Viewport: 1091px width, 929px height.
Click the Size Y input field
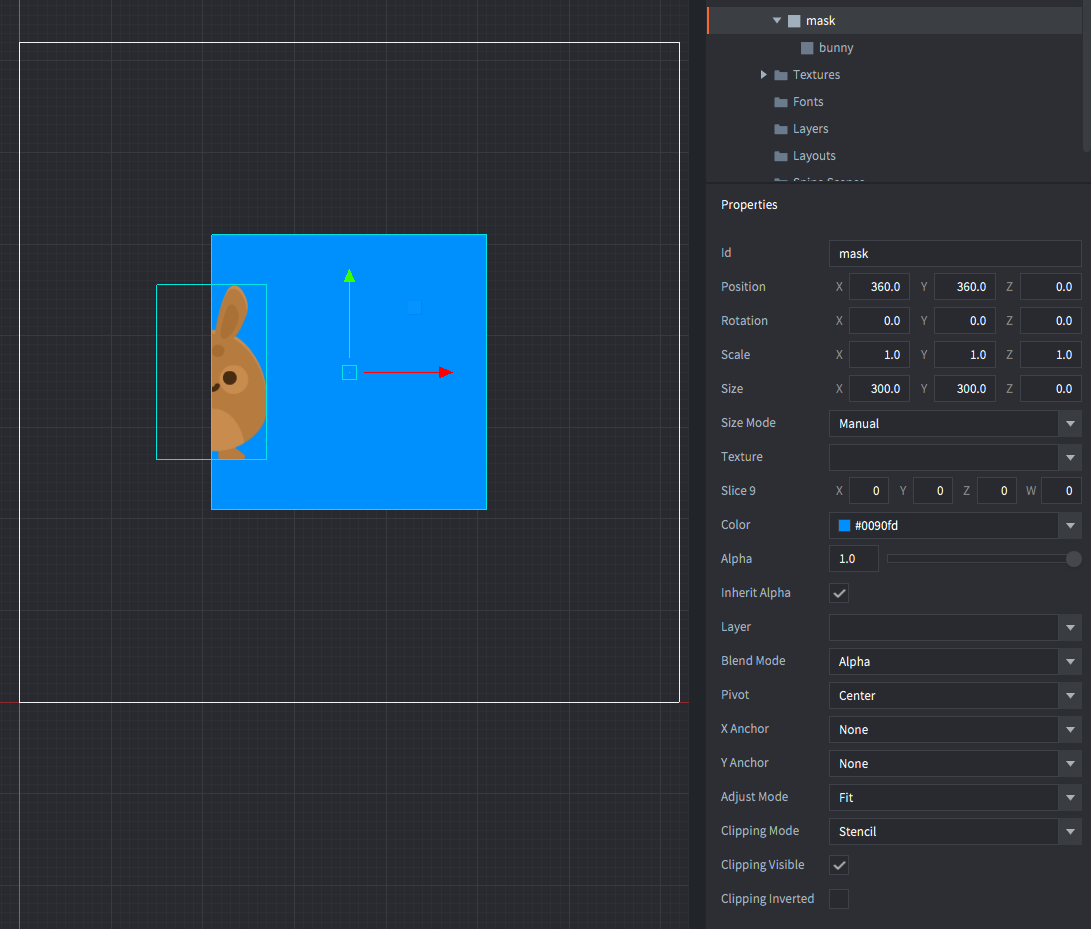click(965, 390)
